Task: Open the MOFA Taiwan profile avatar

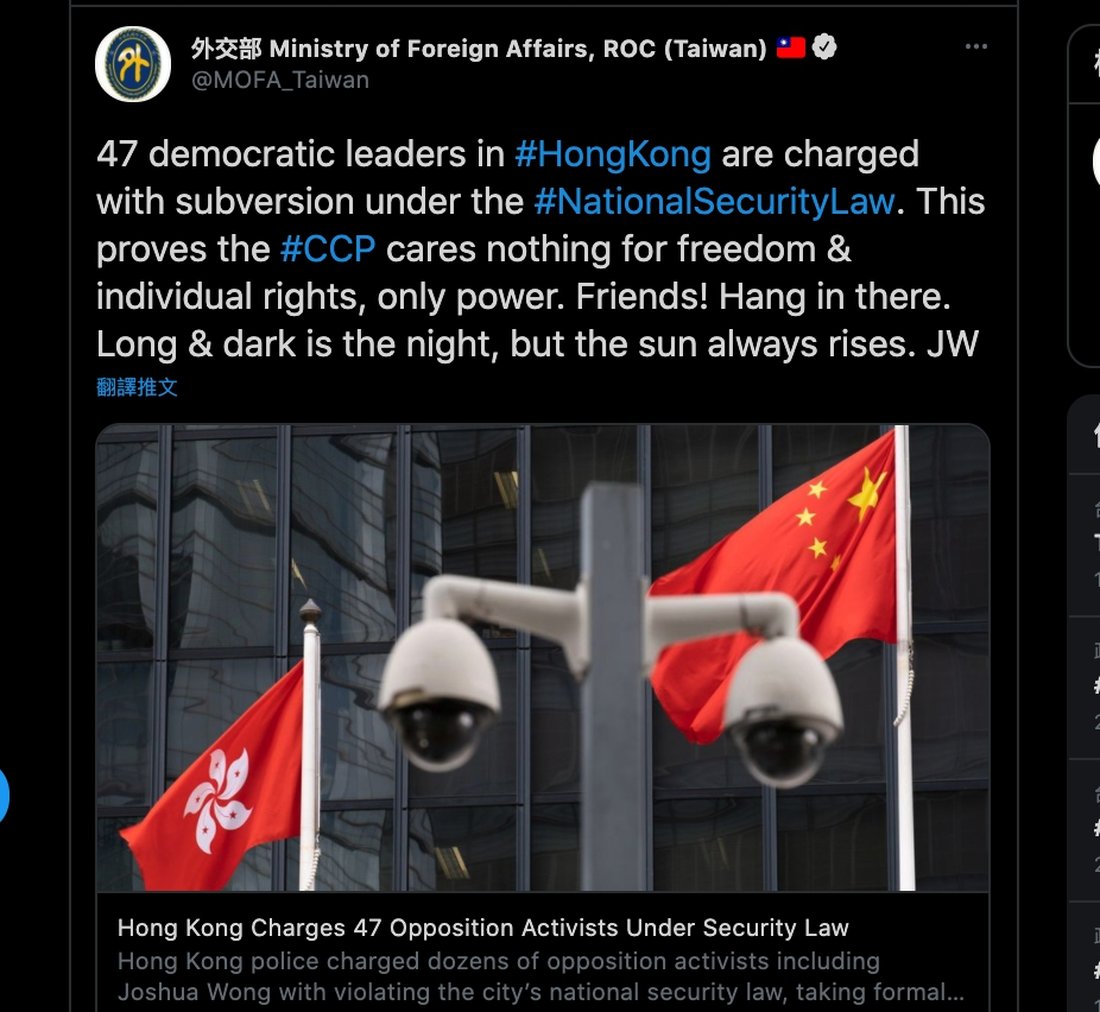Action: (133, 65)
